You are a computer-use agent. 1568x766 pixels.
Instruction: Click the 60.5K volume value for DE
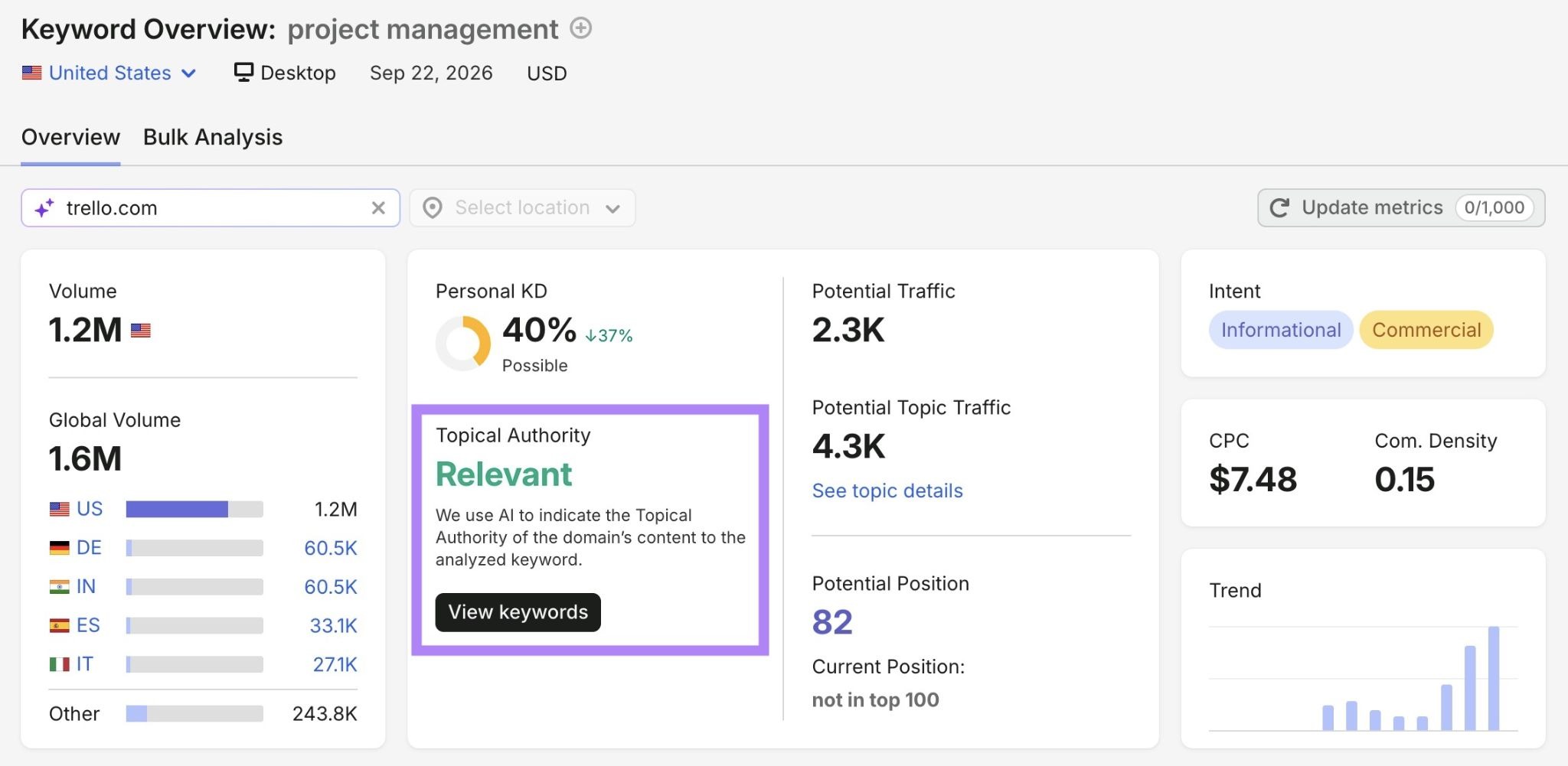tap(331, 548)
